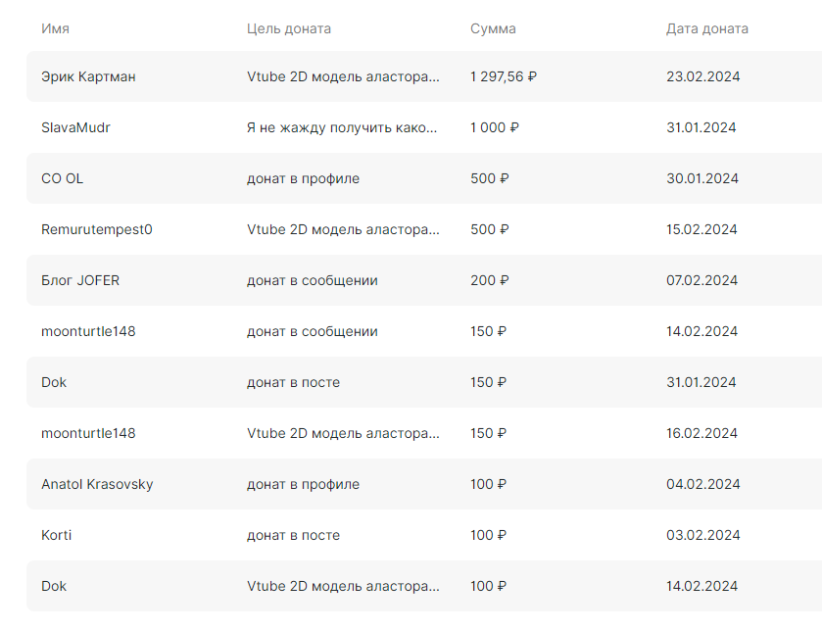Click the Цель доната column header
822x630 pixels.
[x=289, y=28]
